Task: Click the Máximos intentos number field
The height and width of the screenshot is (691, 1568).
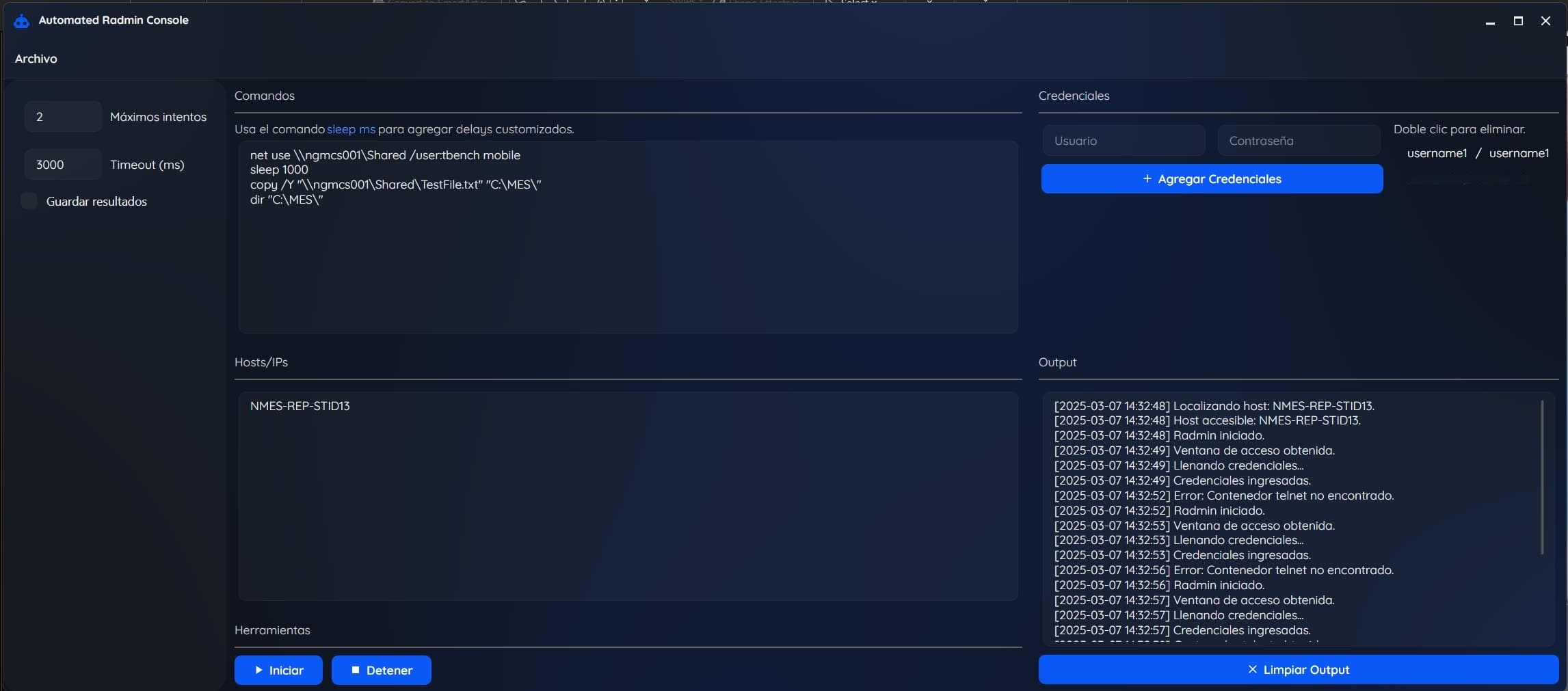Action: coord(62,117)
